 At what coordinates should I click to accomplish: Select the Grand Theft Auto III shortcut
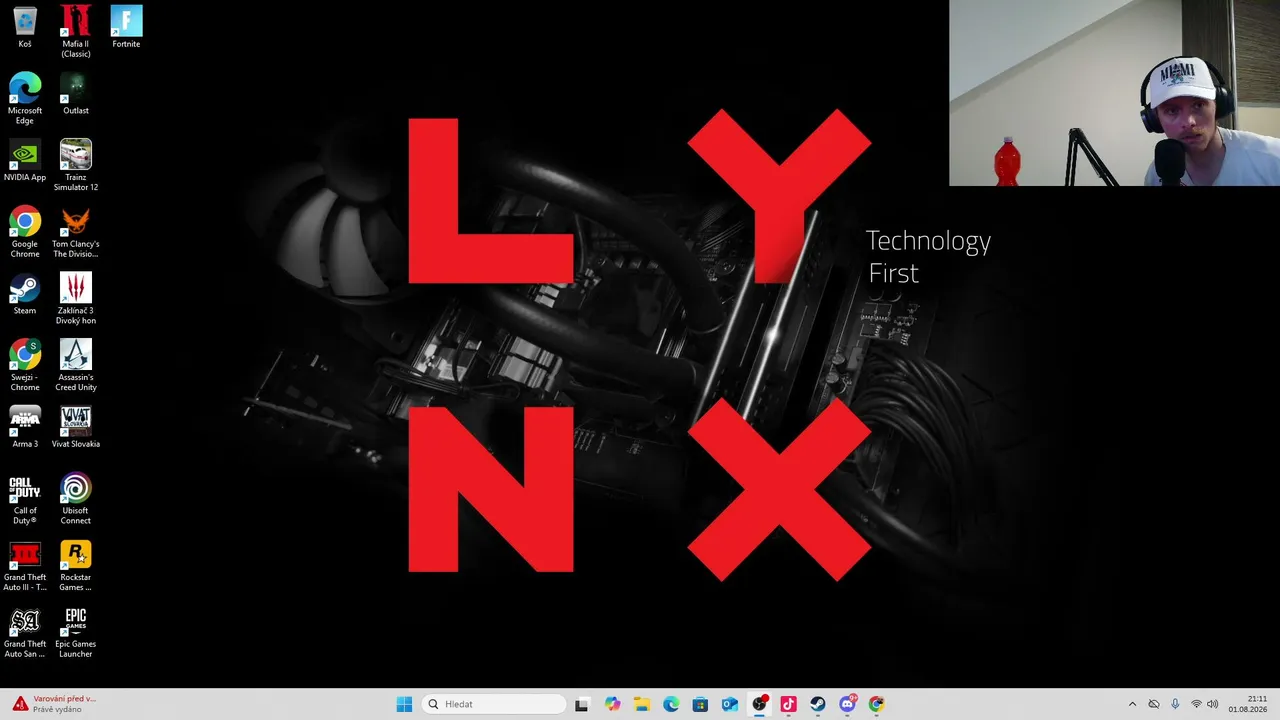(x=25, y=566)
